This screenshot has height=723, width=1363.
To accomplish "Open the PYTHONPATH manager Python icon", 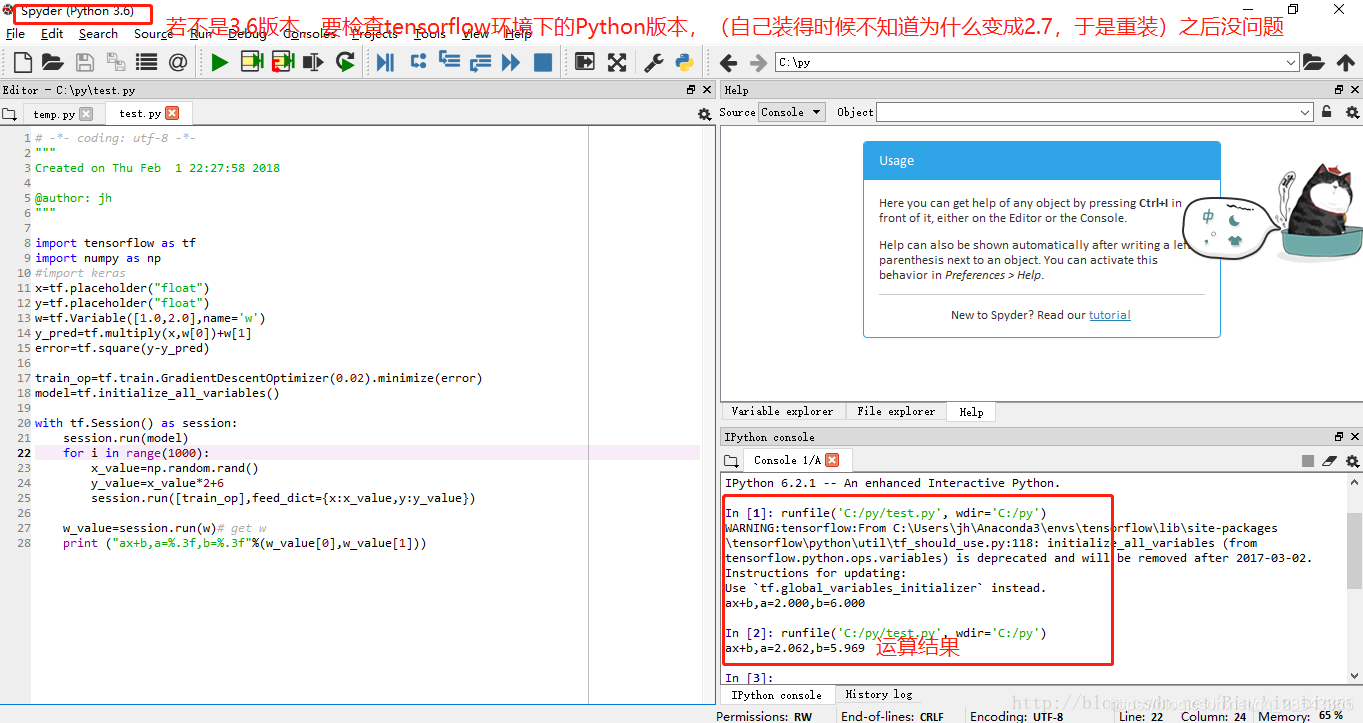I will pos(685,63).
